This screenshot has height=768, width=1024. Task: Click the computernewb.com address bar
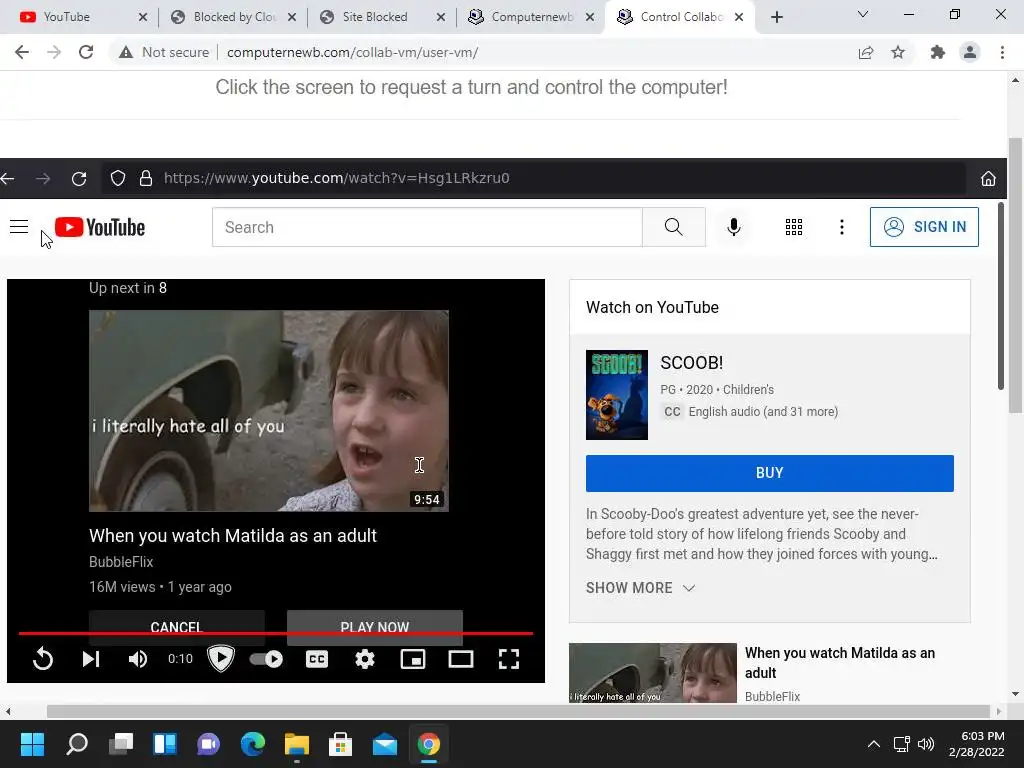[353, 52]
